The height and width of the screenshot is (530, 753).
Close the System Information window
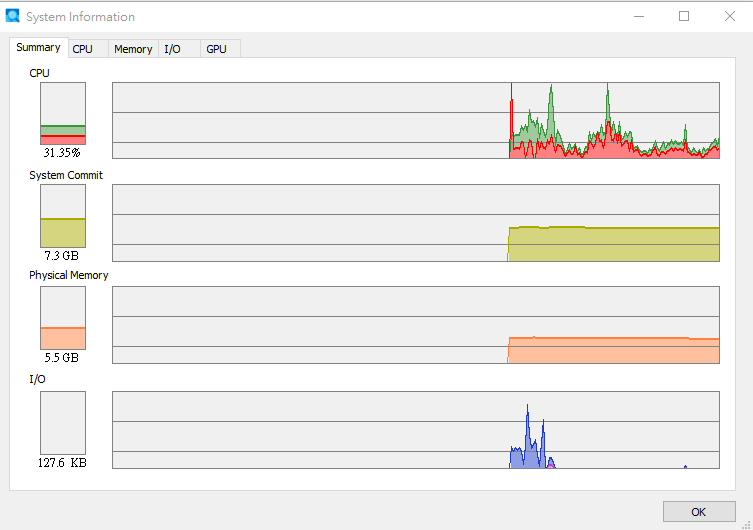click(729, 16)
